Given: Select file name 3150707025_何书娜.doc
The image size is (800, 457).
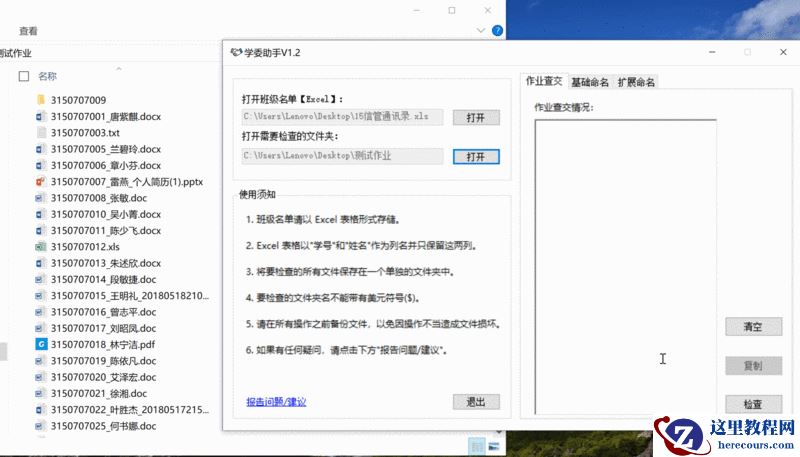Looking at the screenshot, I should click(103, 426).
